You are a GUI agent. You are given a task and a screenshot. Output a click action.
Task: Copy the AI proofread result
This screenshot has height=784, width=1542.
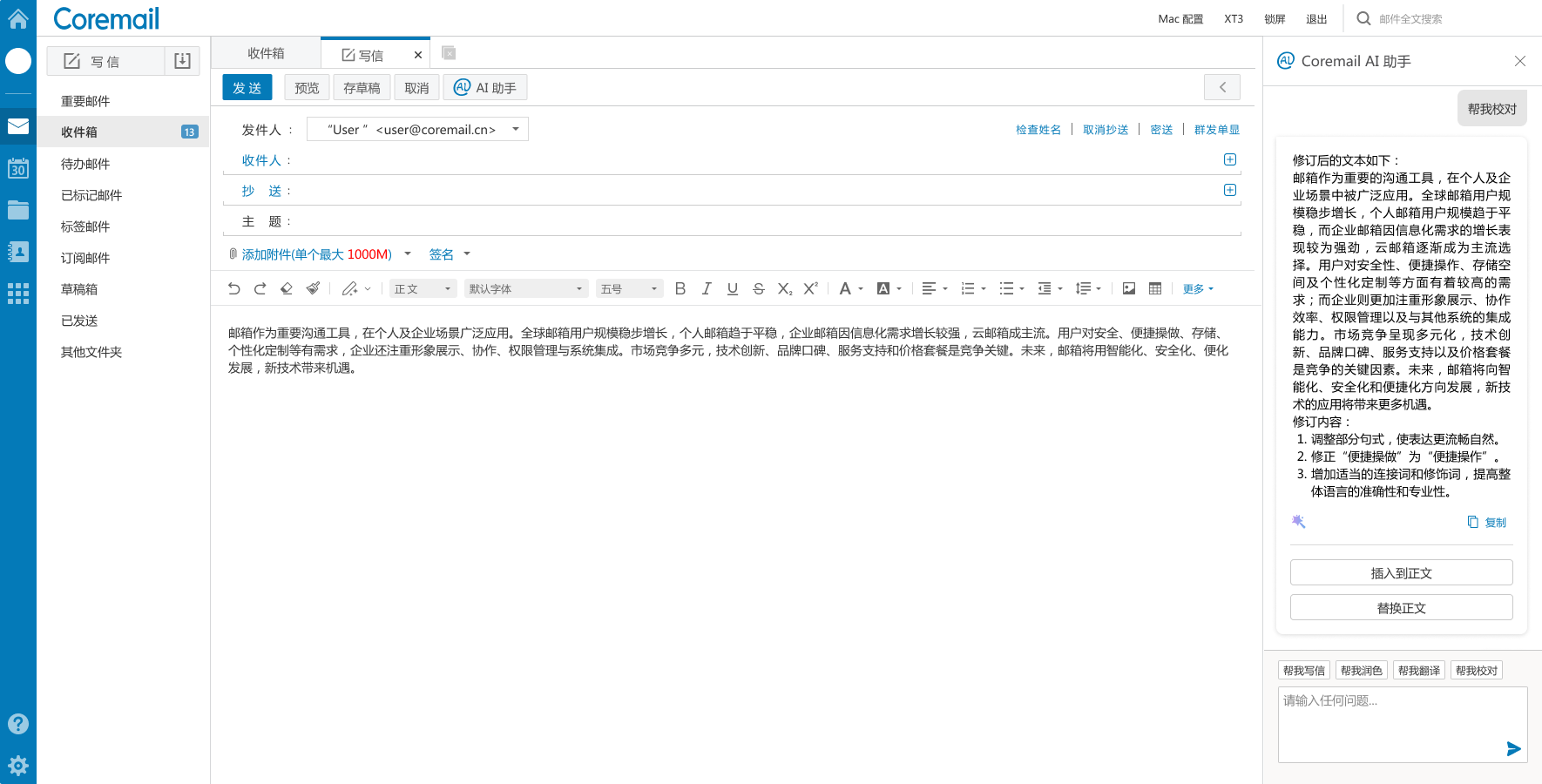[x=1487, y=522]
